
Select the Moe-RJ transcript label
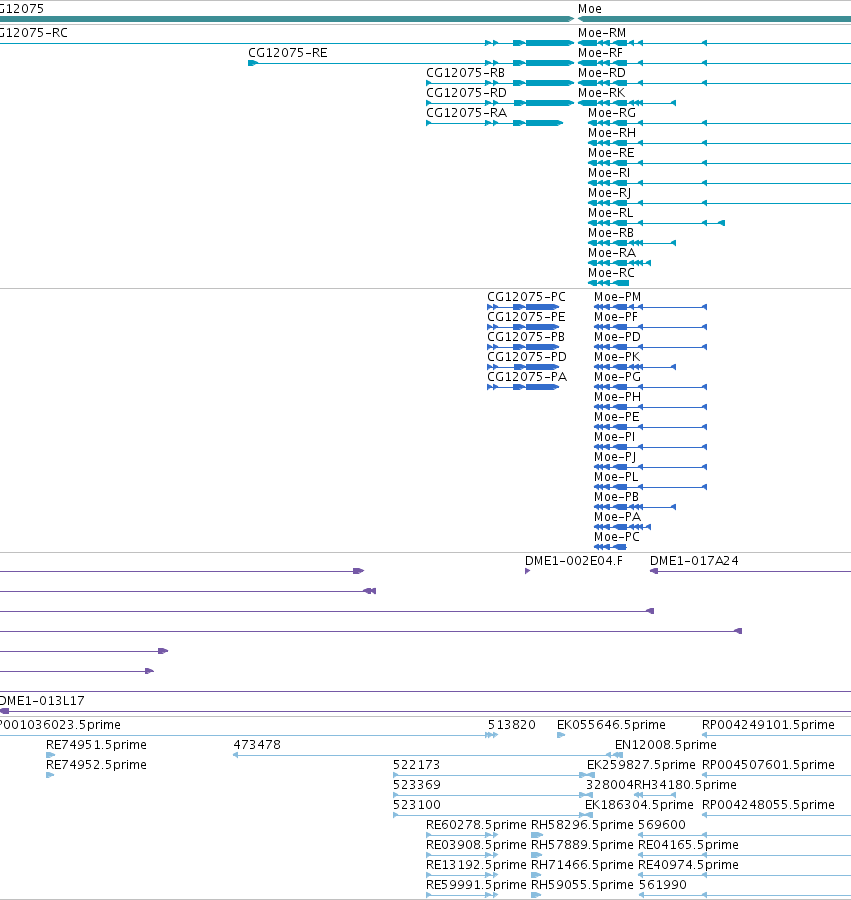click(609, 193)
